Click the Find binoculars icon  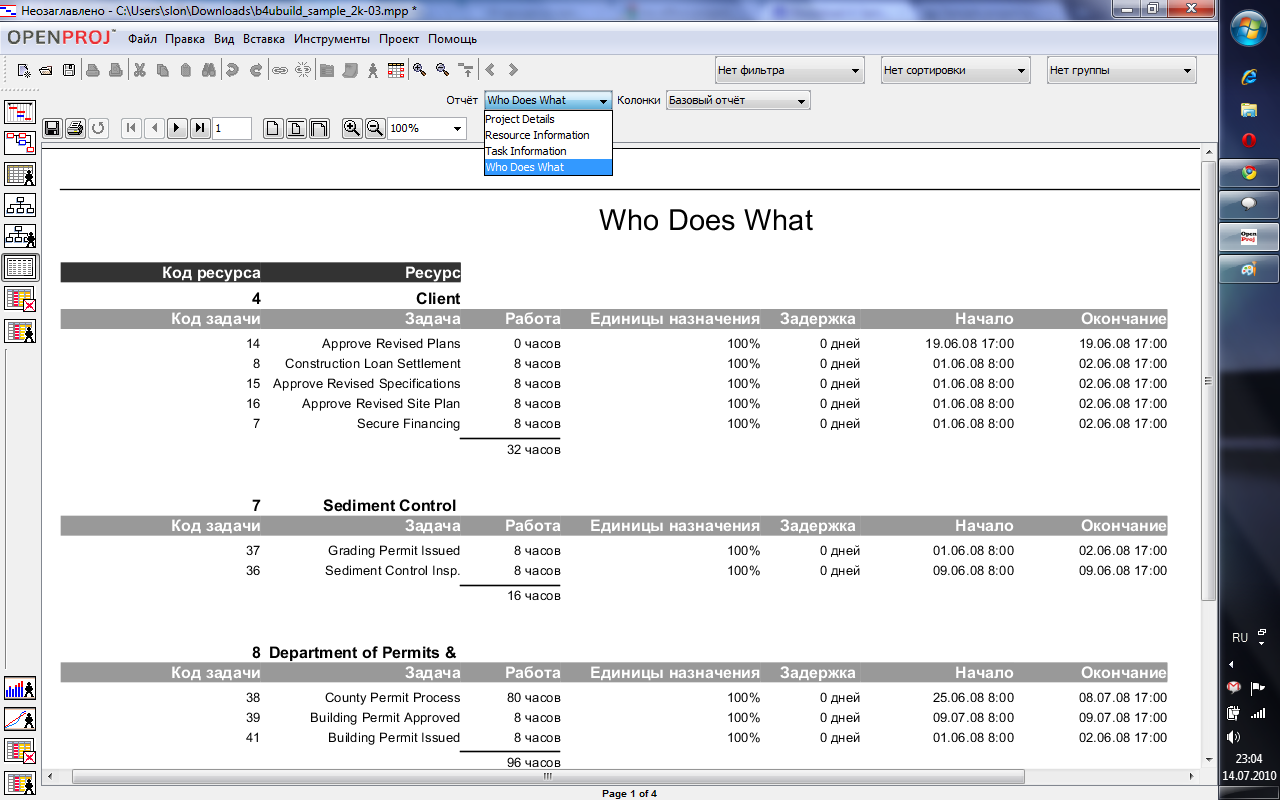pyautogui.click(x=209, y=70)
